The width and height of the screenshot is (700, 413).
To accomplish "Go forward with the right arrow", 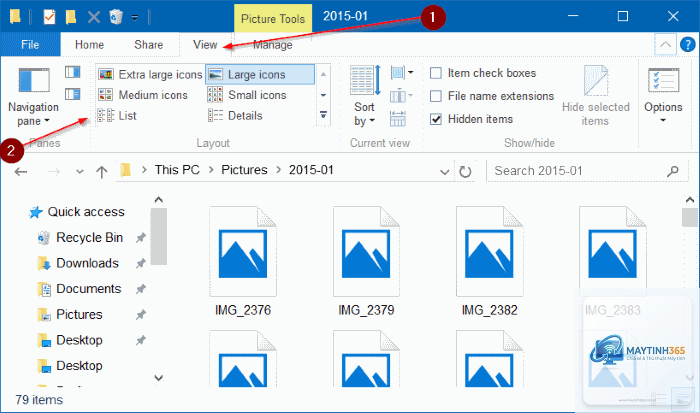I will pos(54,171).
